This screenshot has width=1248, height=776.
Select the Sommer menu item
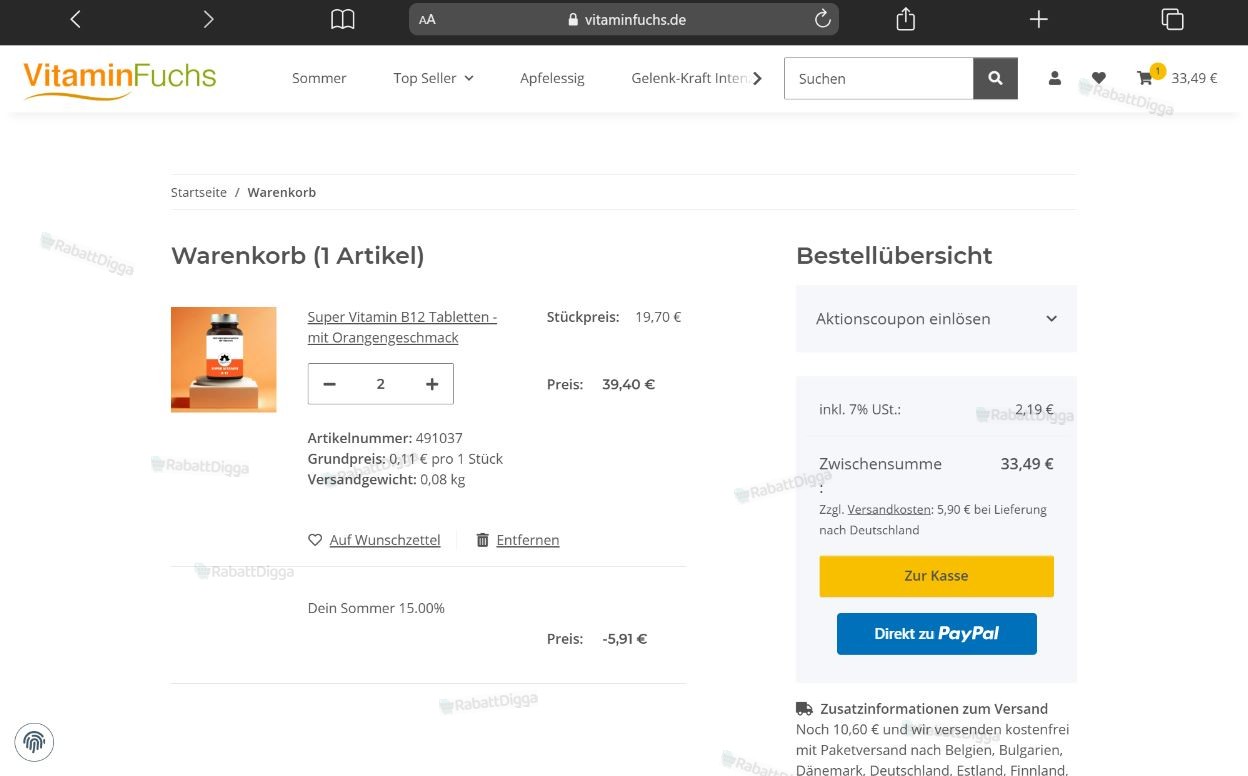319,78
